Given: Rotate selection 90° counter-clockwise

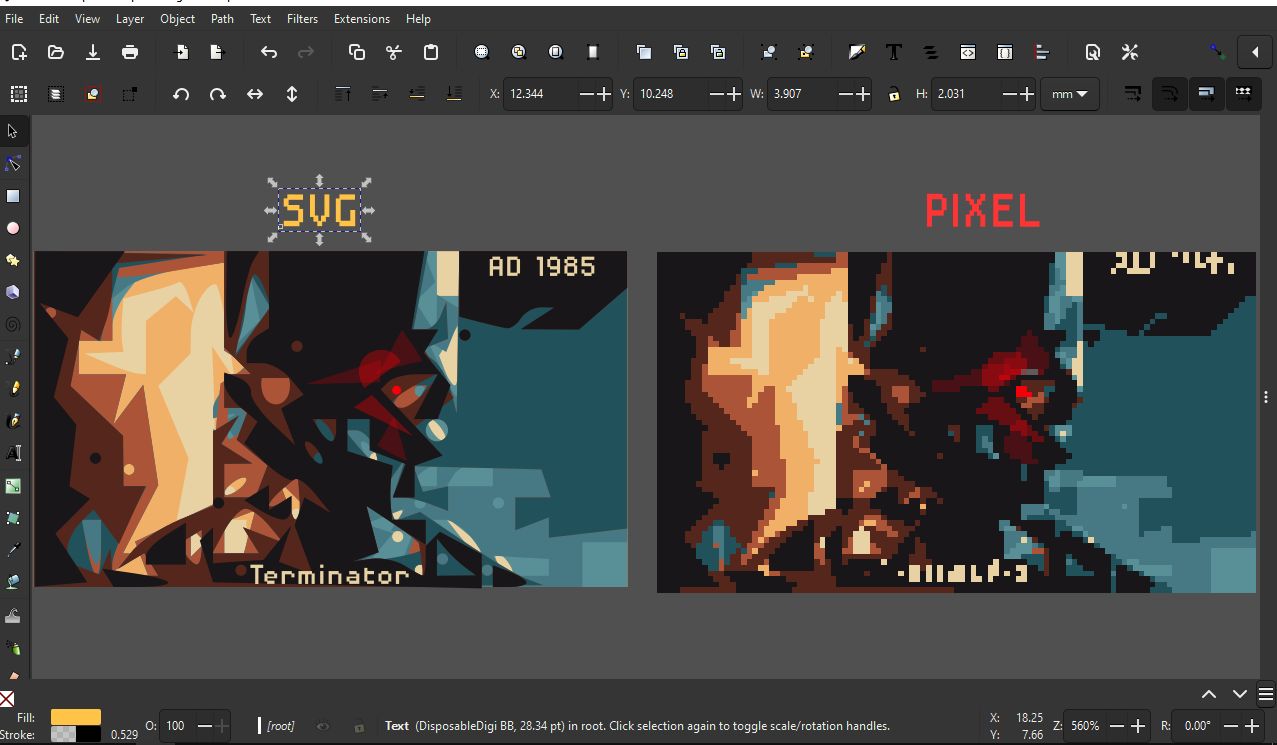Looking at the screenshot, I should click(x=180, y=94).
